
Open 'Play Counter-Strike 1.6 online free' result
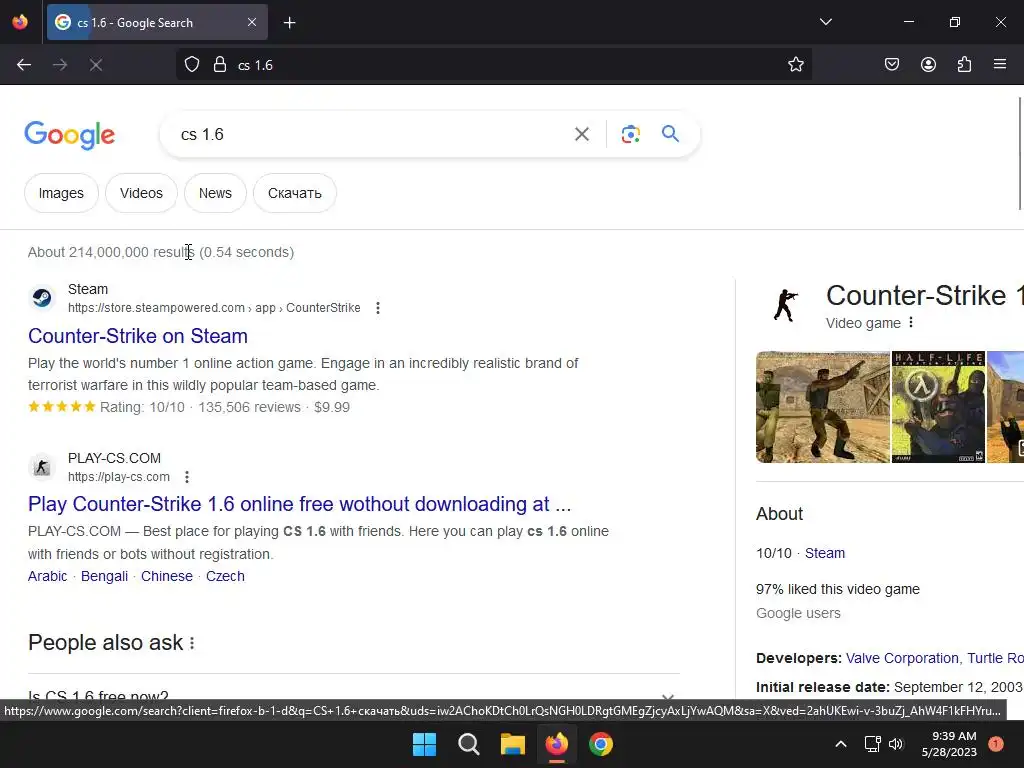(300, 504)
